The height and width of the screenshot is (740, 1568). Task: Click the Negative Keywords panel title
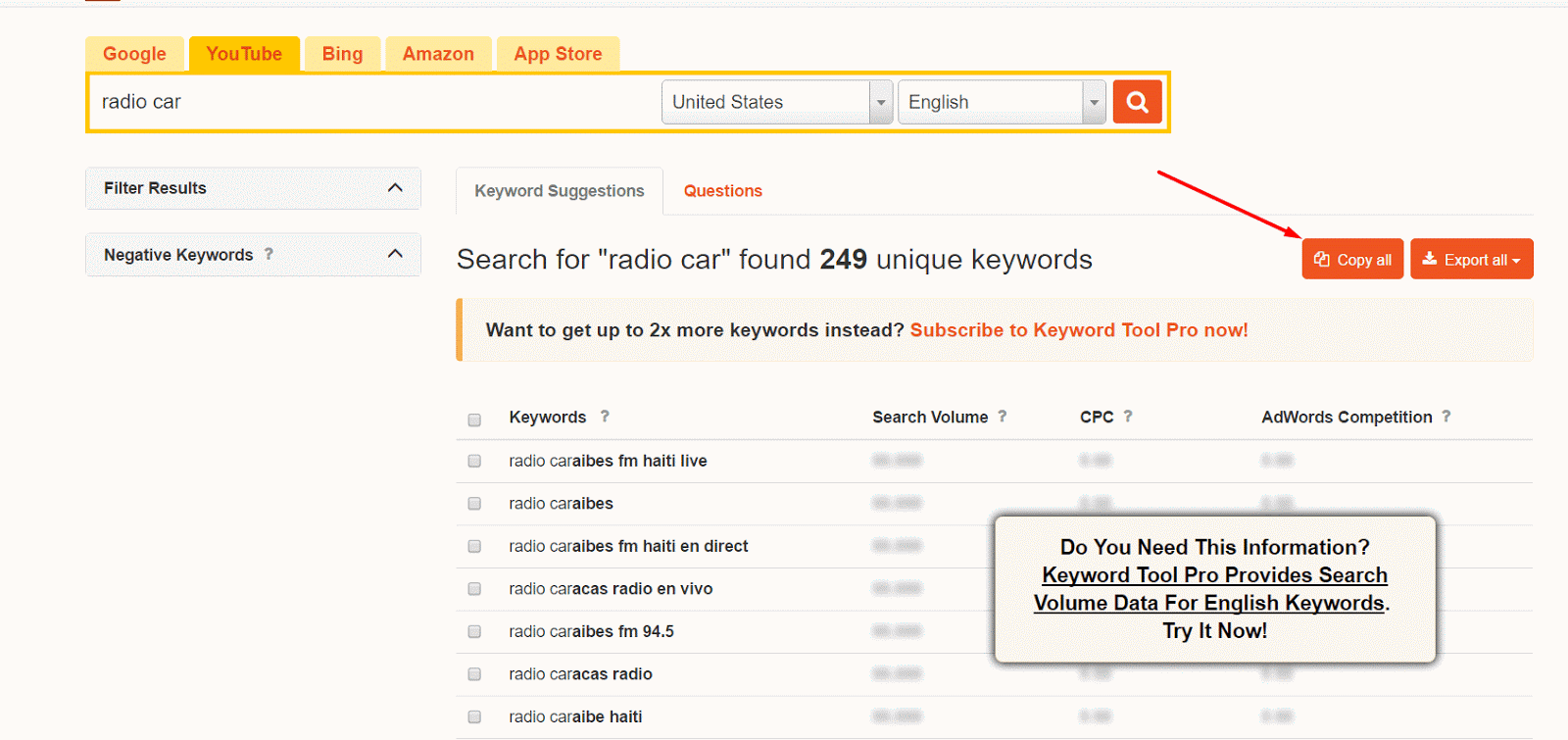point(178,255)
